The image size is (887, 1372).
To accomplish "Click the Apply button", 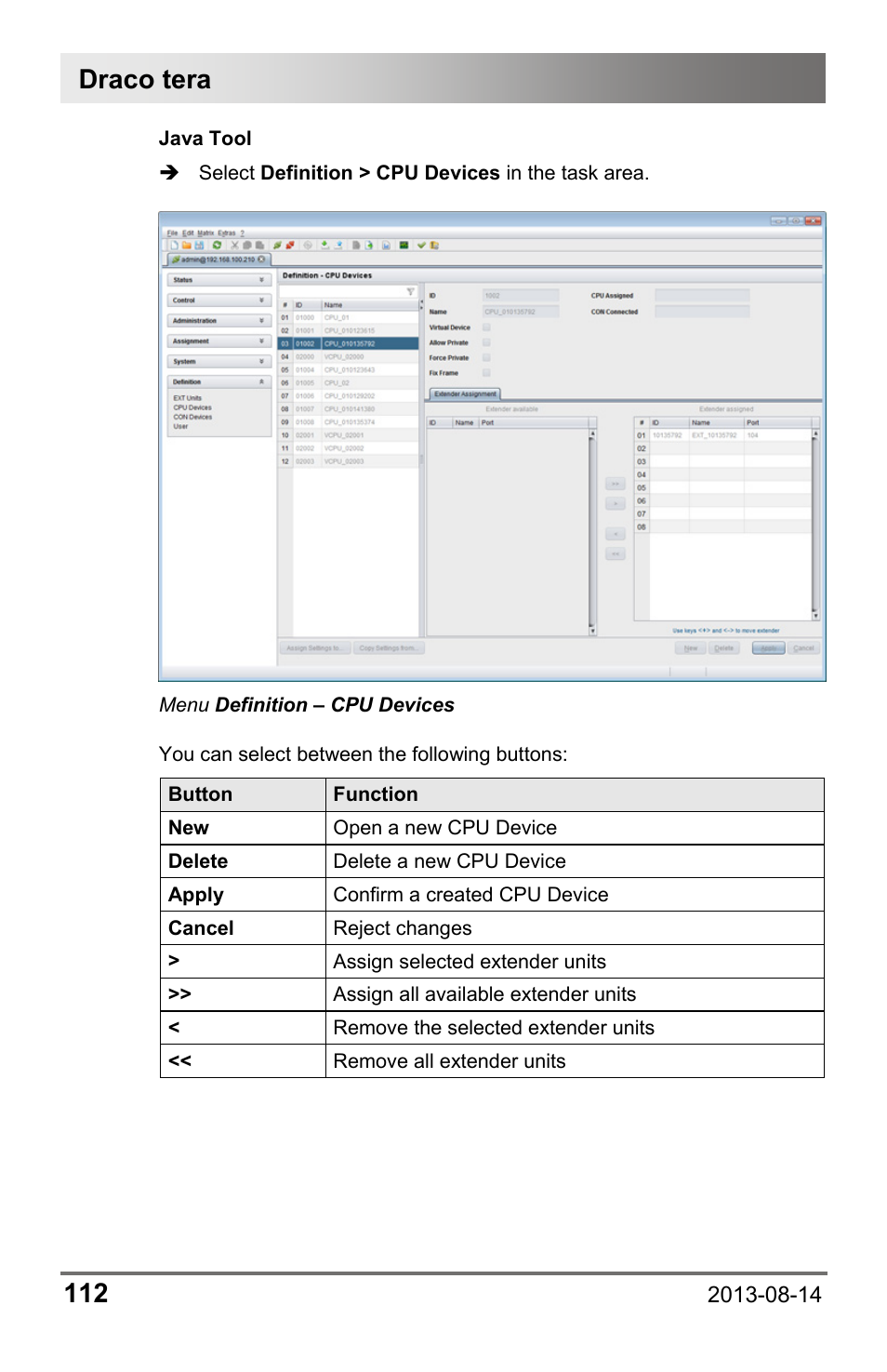I will pos(768,648).
